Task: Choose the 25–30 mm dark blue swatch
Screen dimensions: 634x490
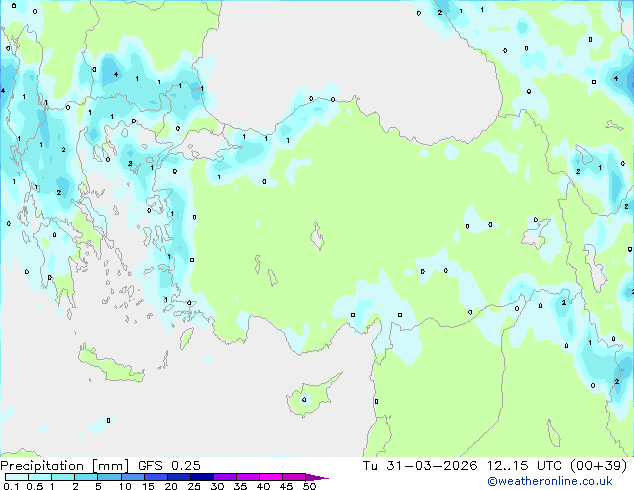Action: click(201, 477)
